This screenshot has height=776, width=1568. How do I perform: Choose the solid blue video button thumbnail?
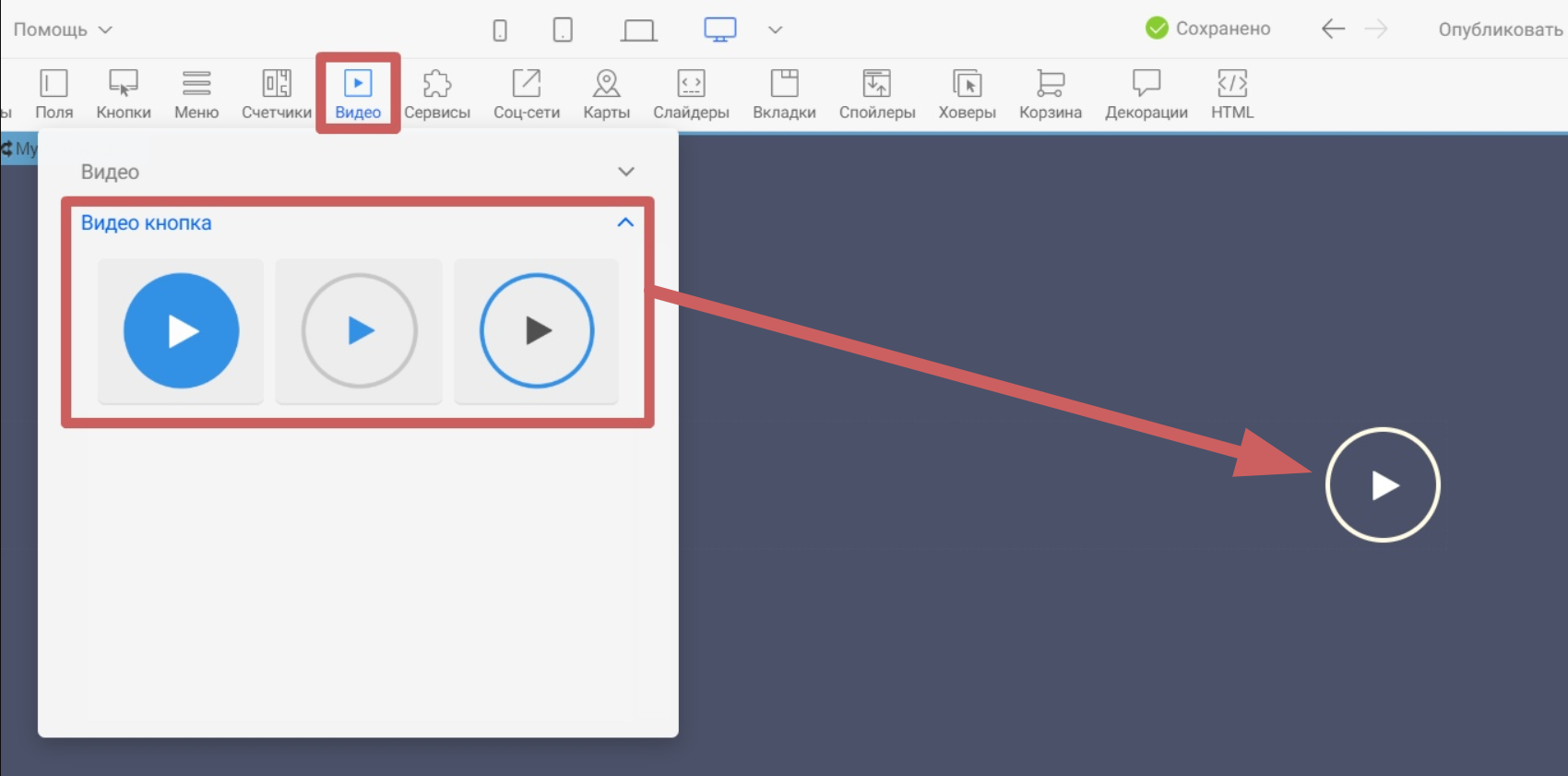click(181, 330)
